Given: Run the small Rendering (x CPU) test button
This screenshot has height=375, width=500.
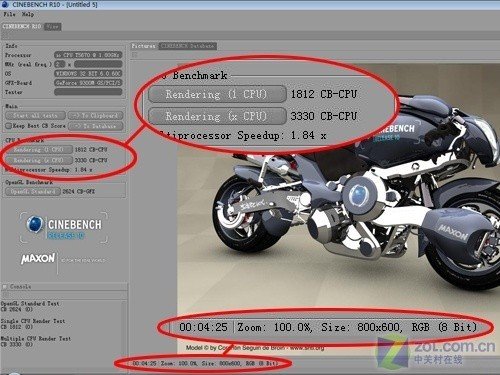Looking at the screenshot, I should [x=39, y=160].
